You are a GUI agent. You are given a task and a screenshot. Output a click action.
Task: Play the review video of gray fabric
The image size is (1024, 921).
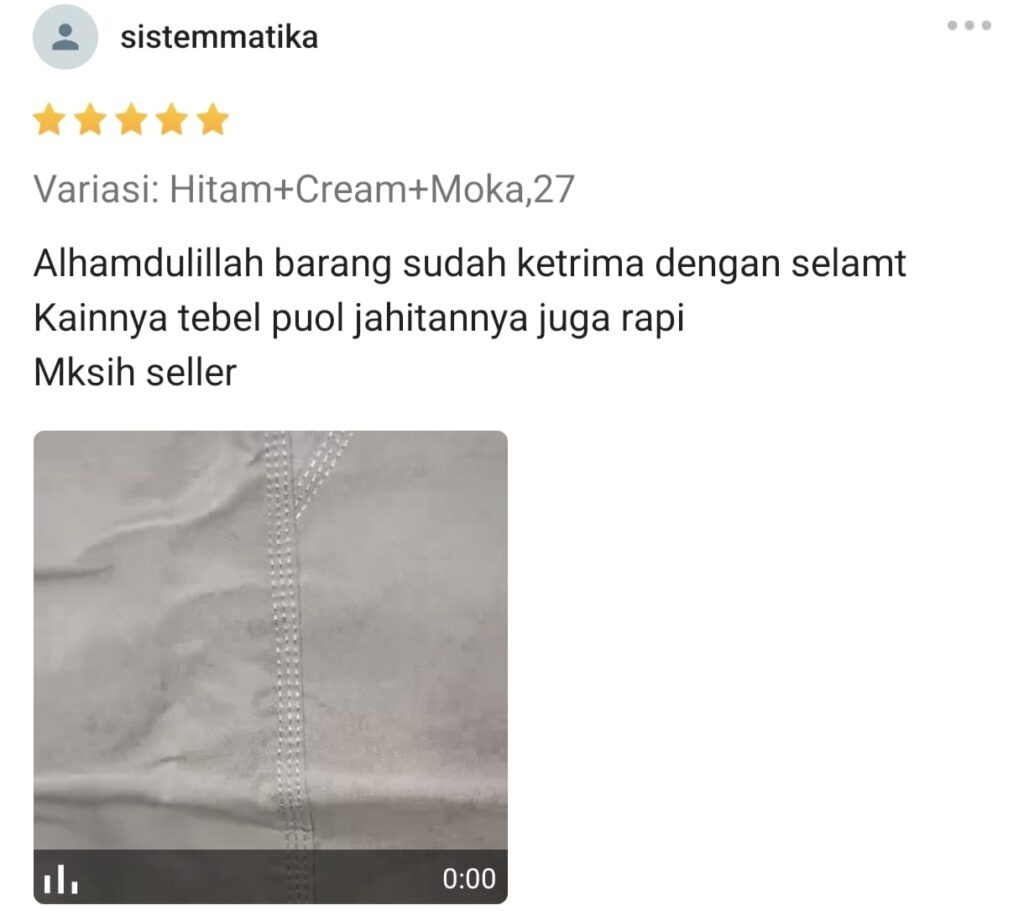click(x=270, y=667)
